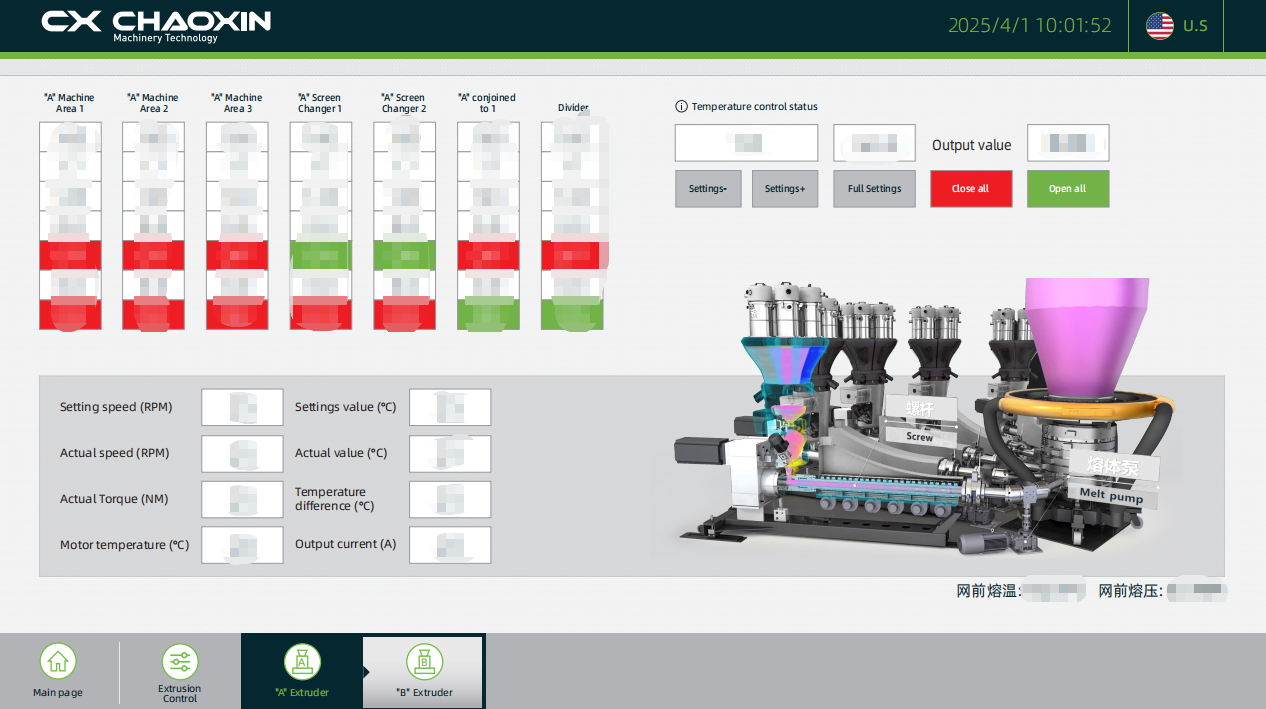
Task: Toggle the green heater zone under "A" Screen Changer 1
Action: tap(320, 254)
